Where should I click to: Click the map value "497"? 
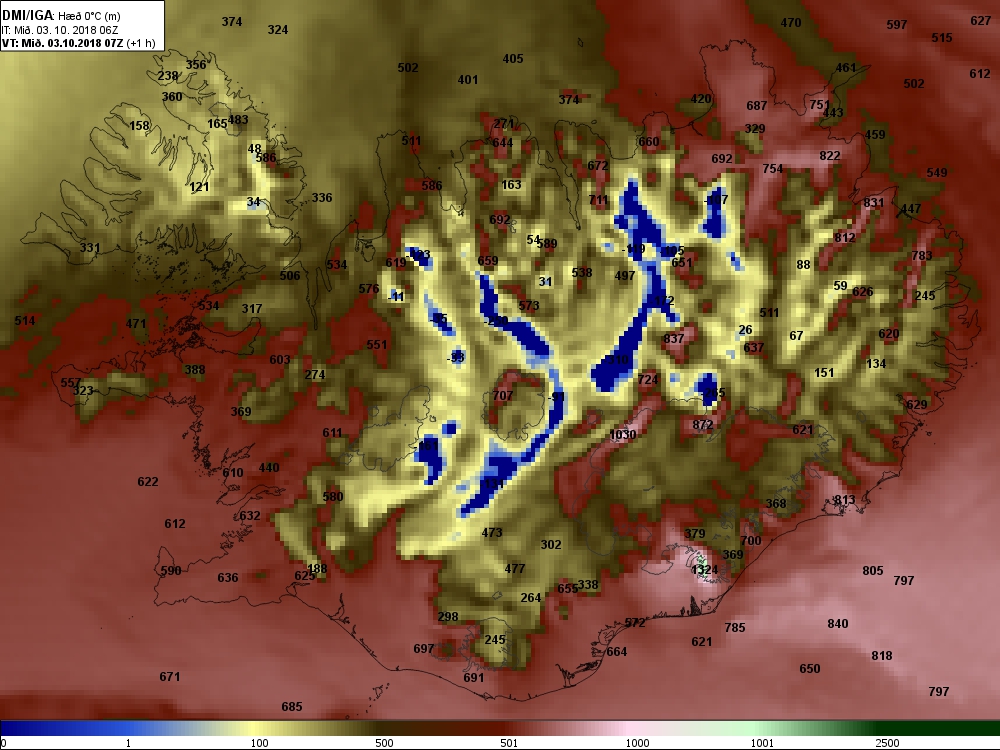point(624,276)
